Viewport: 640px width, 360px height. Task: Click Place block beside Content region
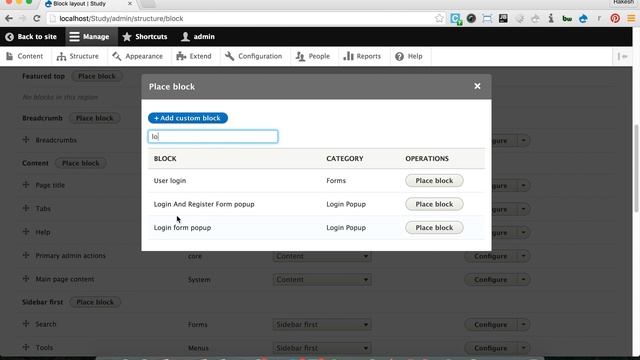(x=80, y=163)
